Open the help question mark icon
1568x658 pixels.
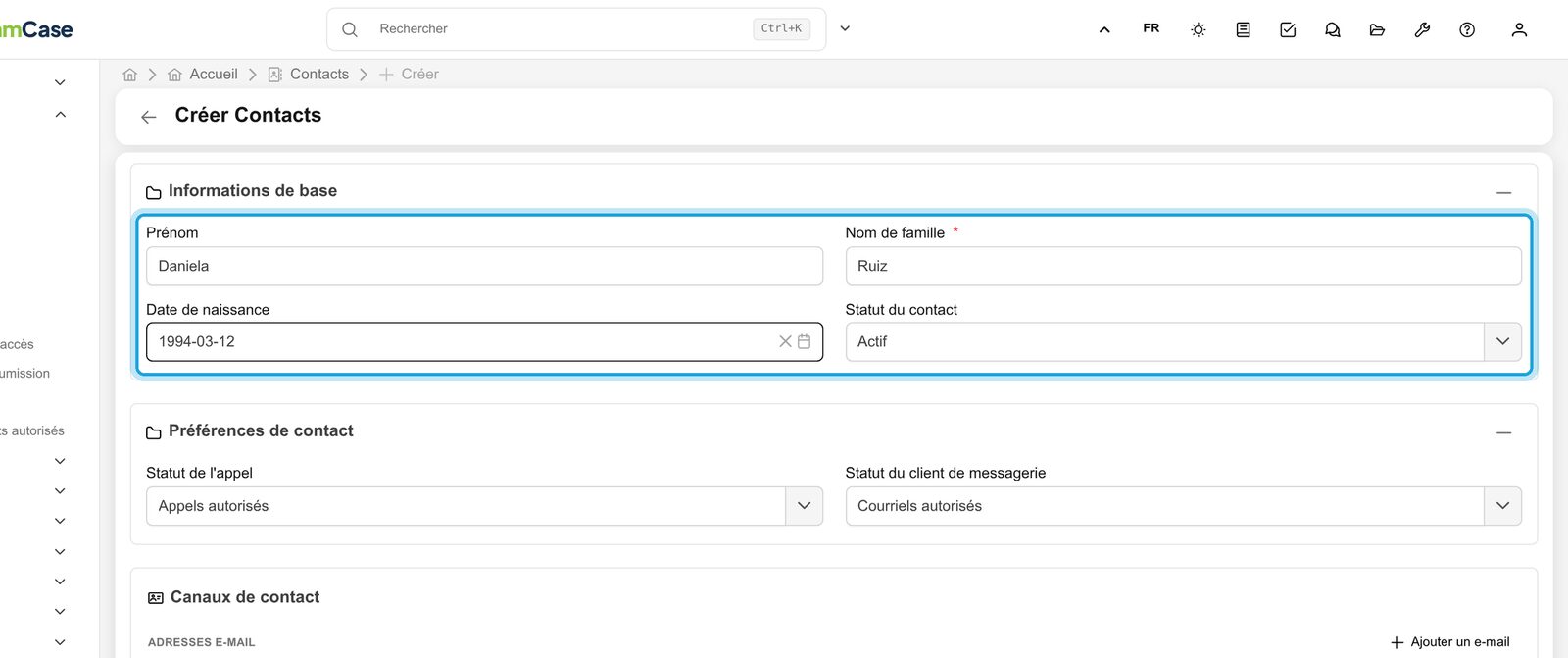click(x=1467, y=29)
